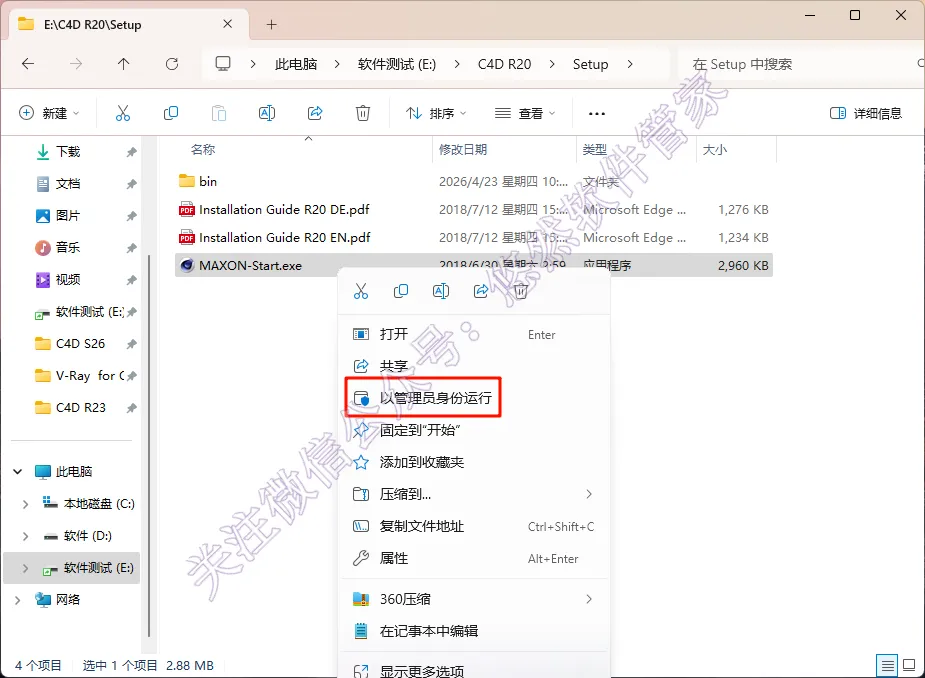This screenshot has height=678, width=925.
Task: Open 图片 in quick access sidebar
Action: click(68, 216)
